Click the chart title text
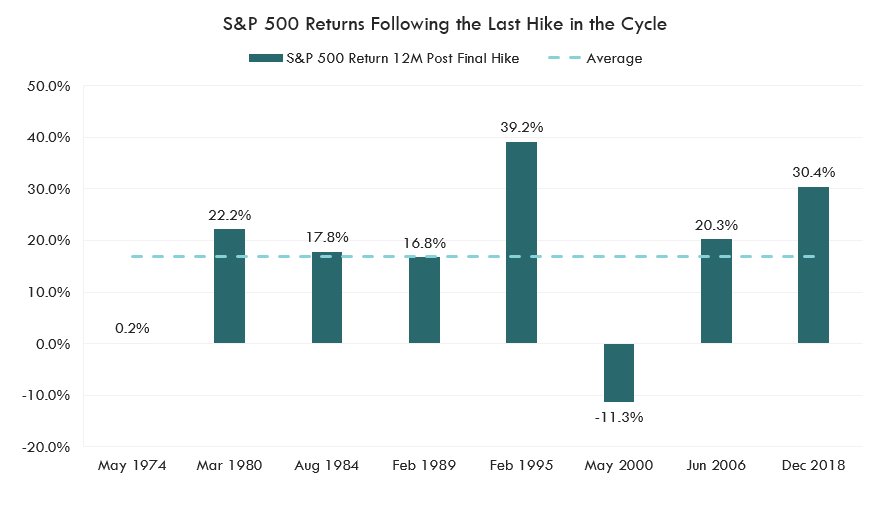The height and width of the screenshot is (508, 895). coord(447,24)
